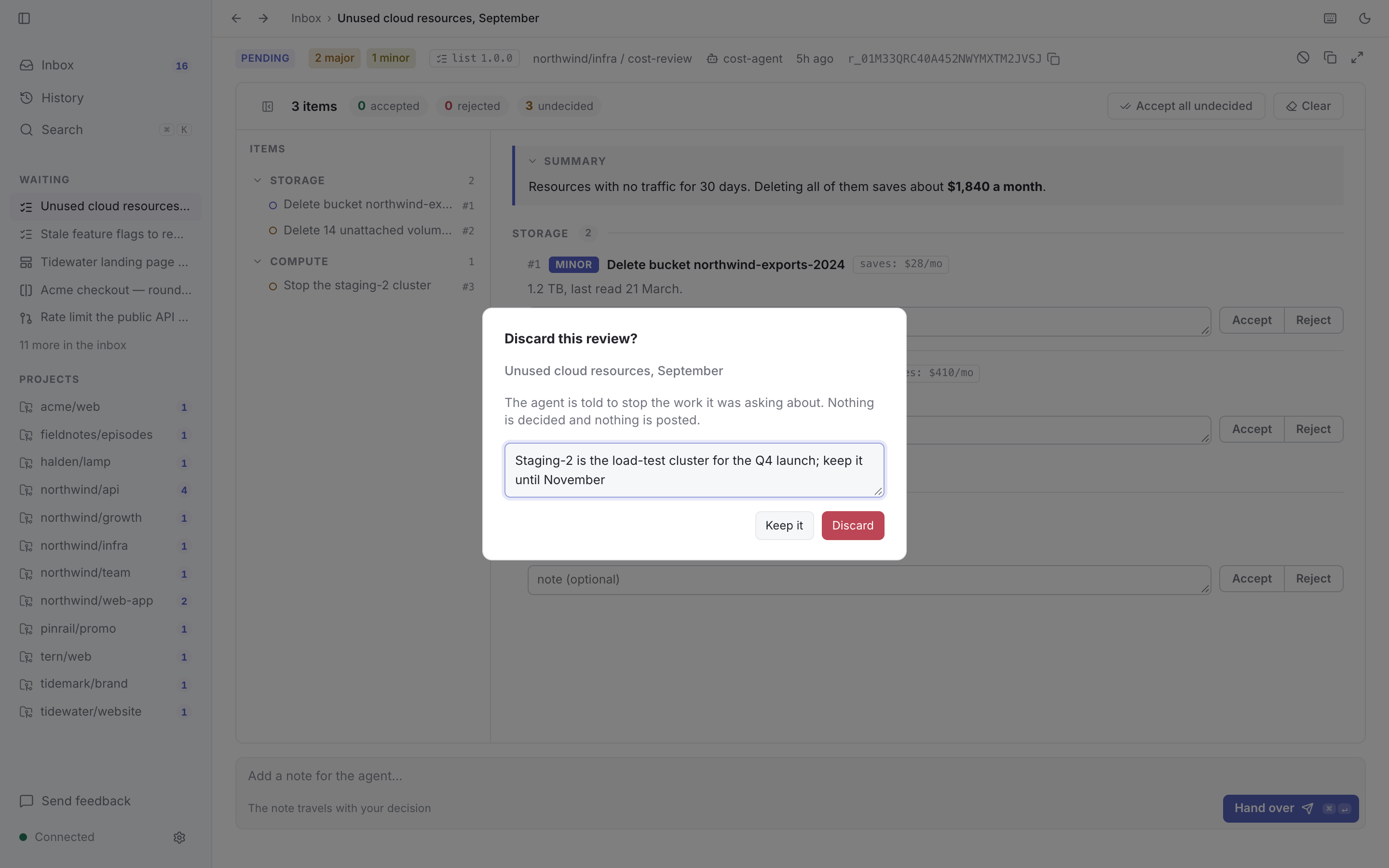The width and height of the screenshot is (1389, 868).
Task: Select item Delete 14 unattached volumes #2
Action: pyautogui.click(x=371, y=230)
